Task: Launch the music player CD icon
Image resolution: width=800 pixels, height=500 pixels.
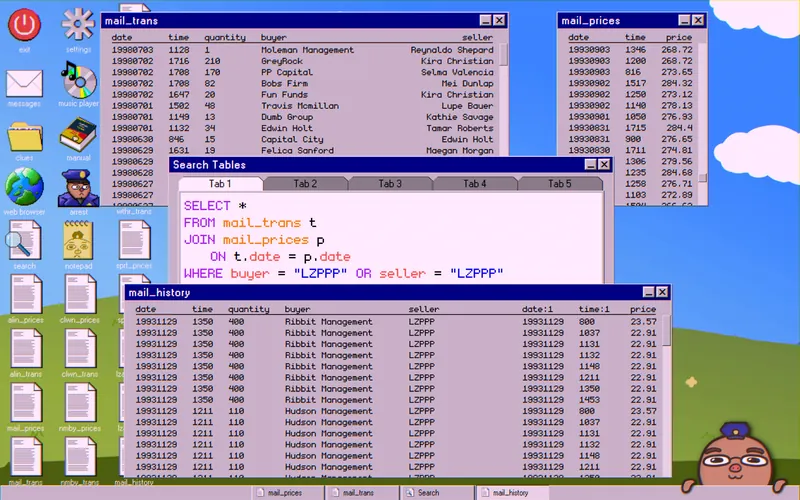Action: click(x=78, y=79)
